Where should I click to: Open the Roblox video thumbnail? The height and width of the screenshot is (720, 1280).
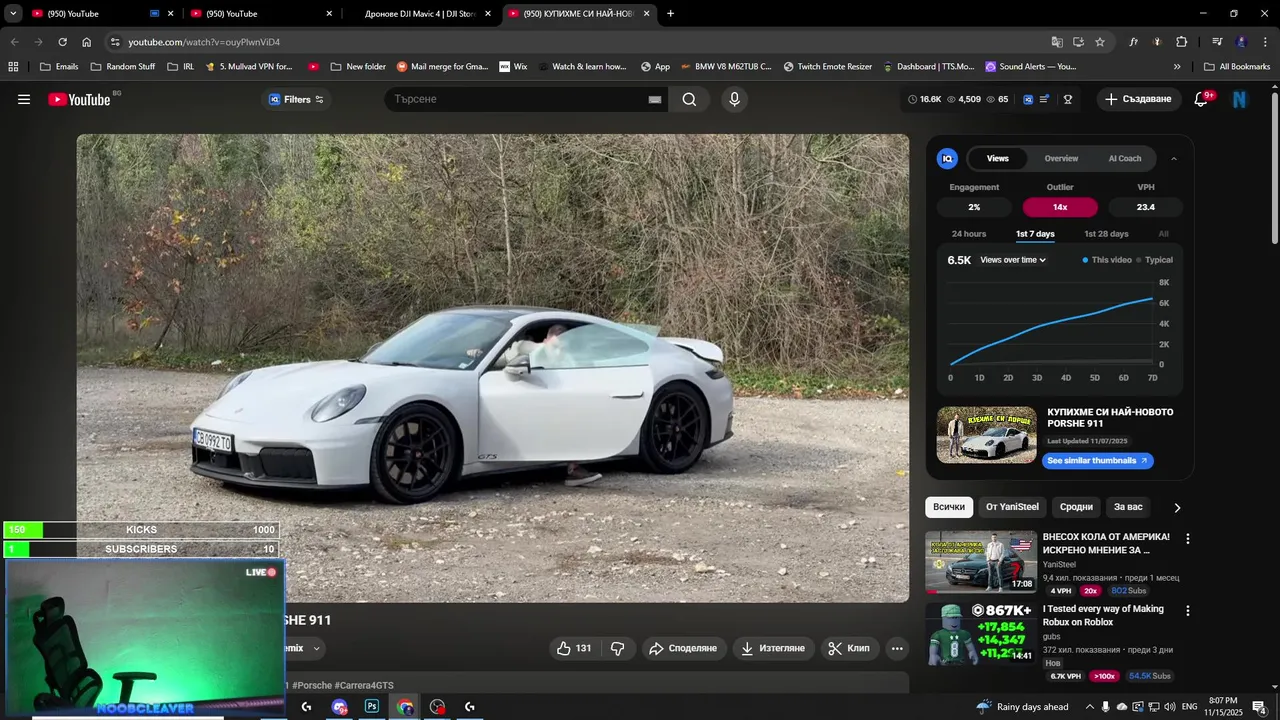[981, 634]
